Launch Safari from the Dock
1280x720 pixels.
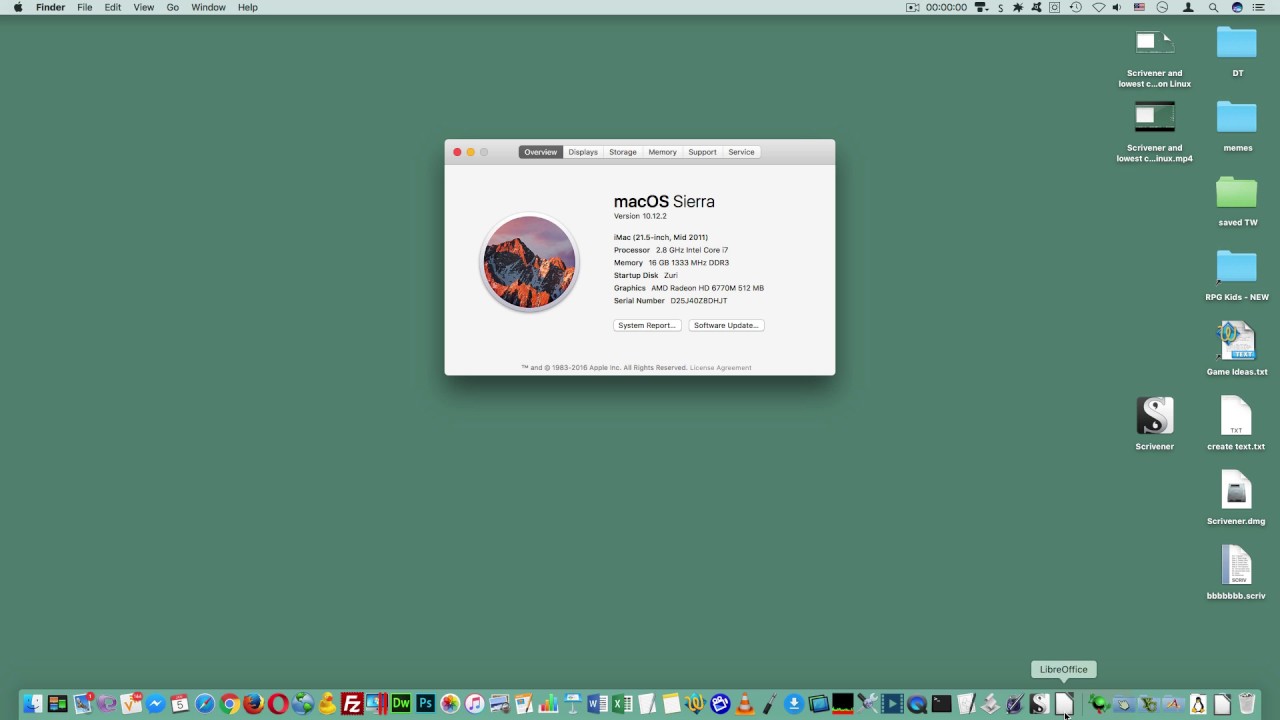(205, 704)
